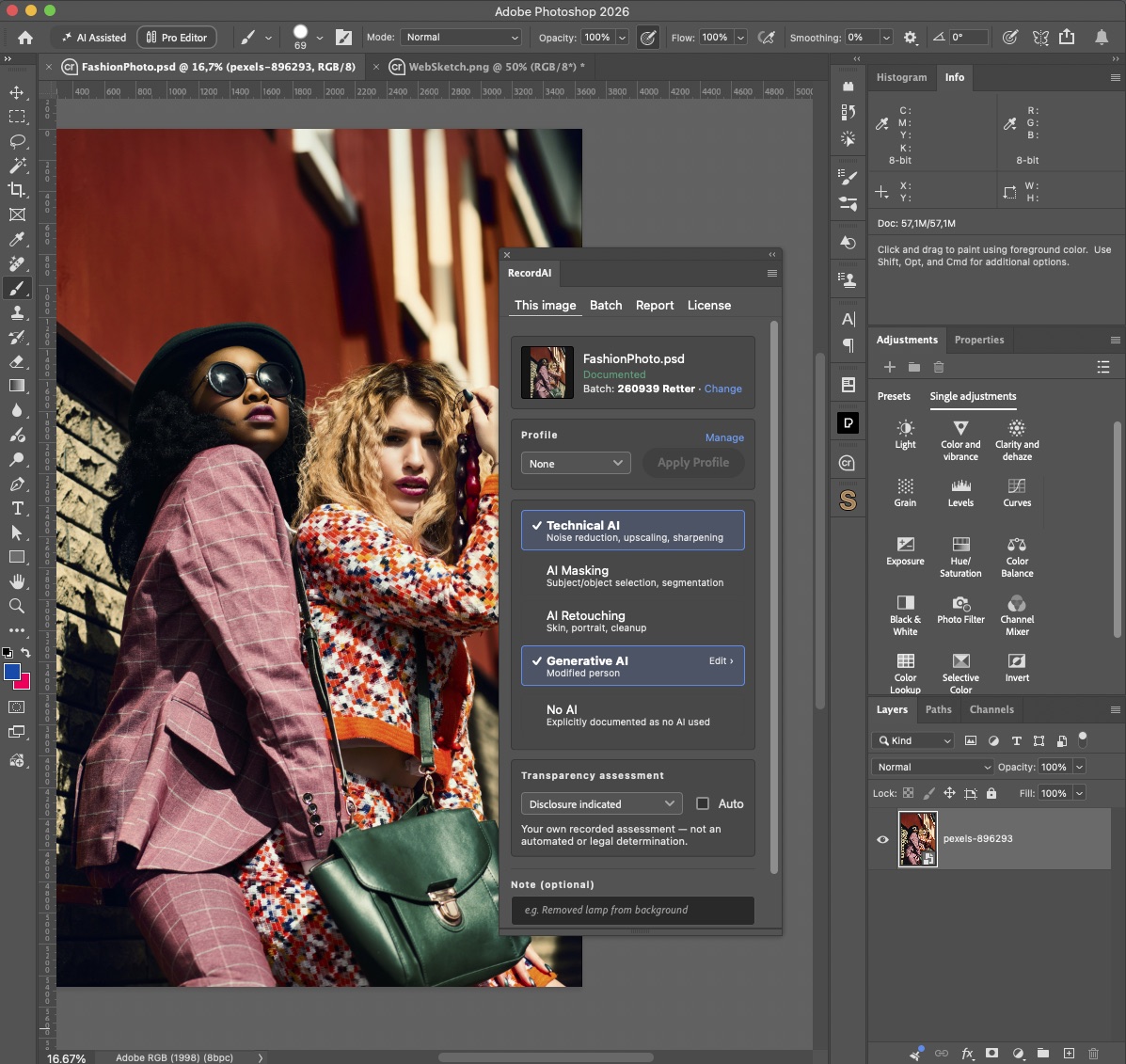Image resolution: width=1126 pixels, height=1064 pixels.
Task: Open the Opacity dropdown arrow in options bar
Action: click(x=622, y=38)
